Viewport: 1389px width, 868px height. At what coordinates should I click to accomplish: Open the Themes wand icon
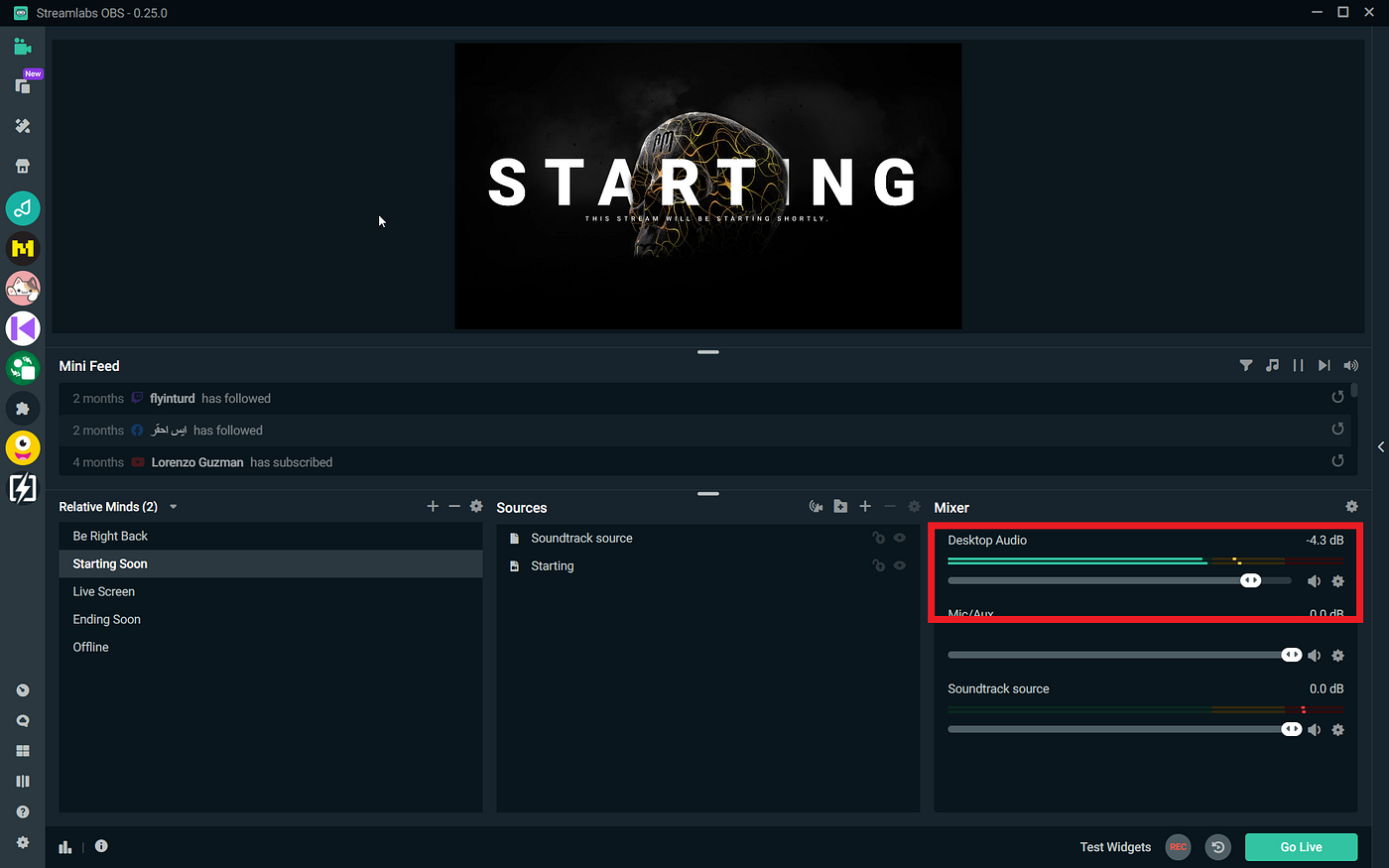pos(23,126)
